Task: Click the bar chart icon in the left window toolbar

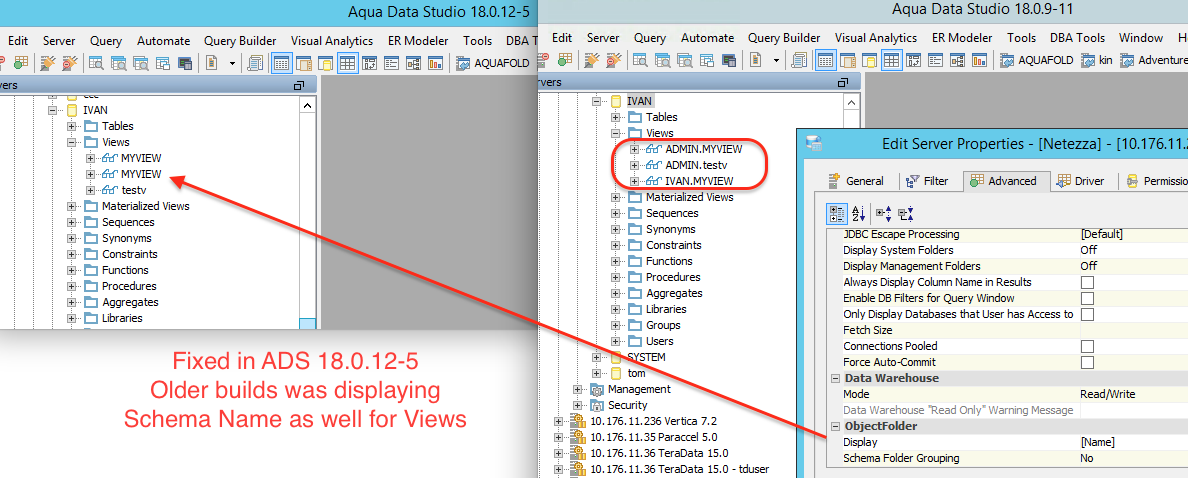Action: 435,63
